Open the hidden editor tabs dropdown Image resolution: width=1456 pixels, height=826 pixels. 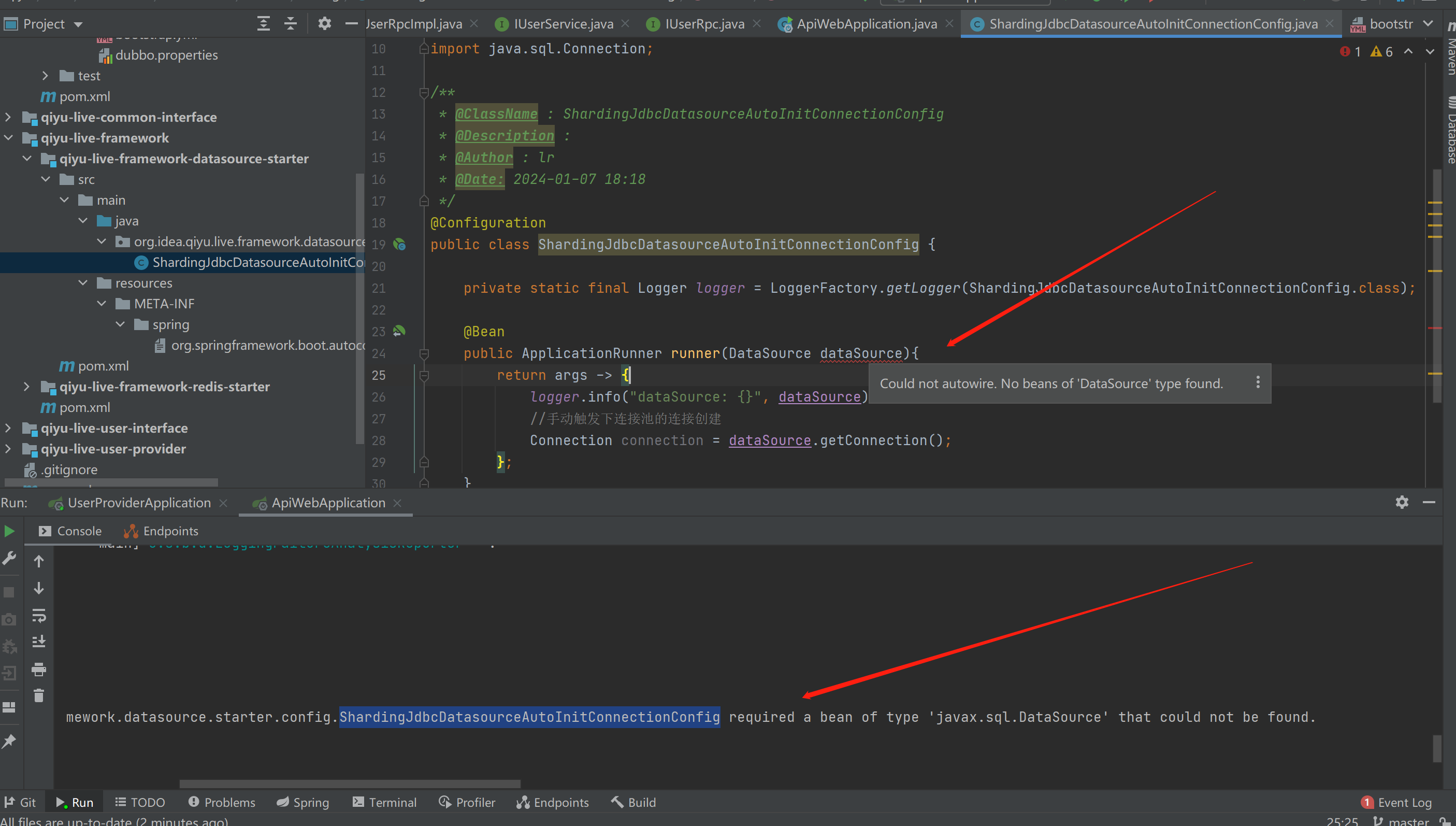[x=1428, y=24]
